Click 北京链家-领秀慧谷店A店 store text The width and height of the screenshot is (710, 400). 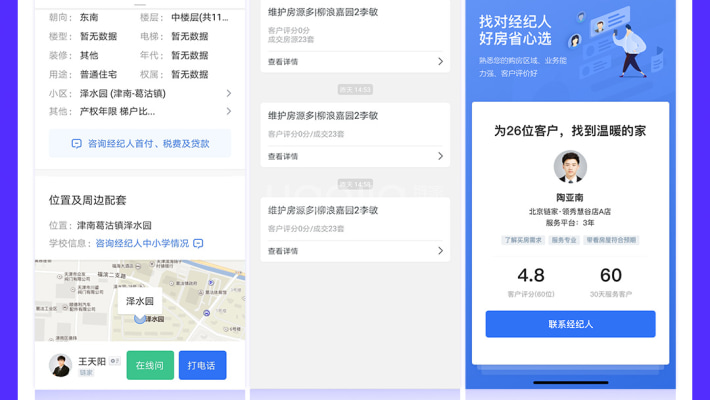click(x=570, y=212)
